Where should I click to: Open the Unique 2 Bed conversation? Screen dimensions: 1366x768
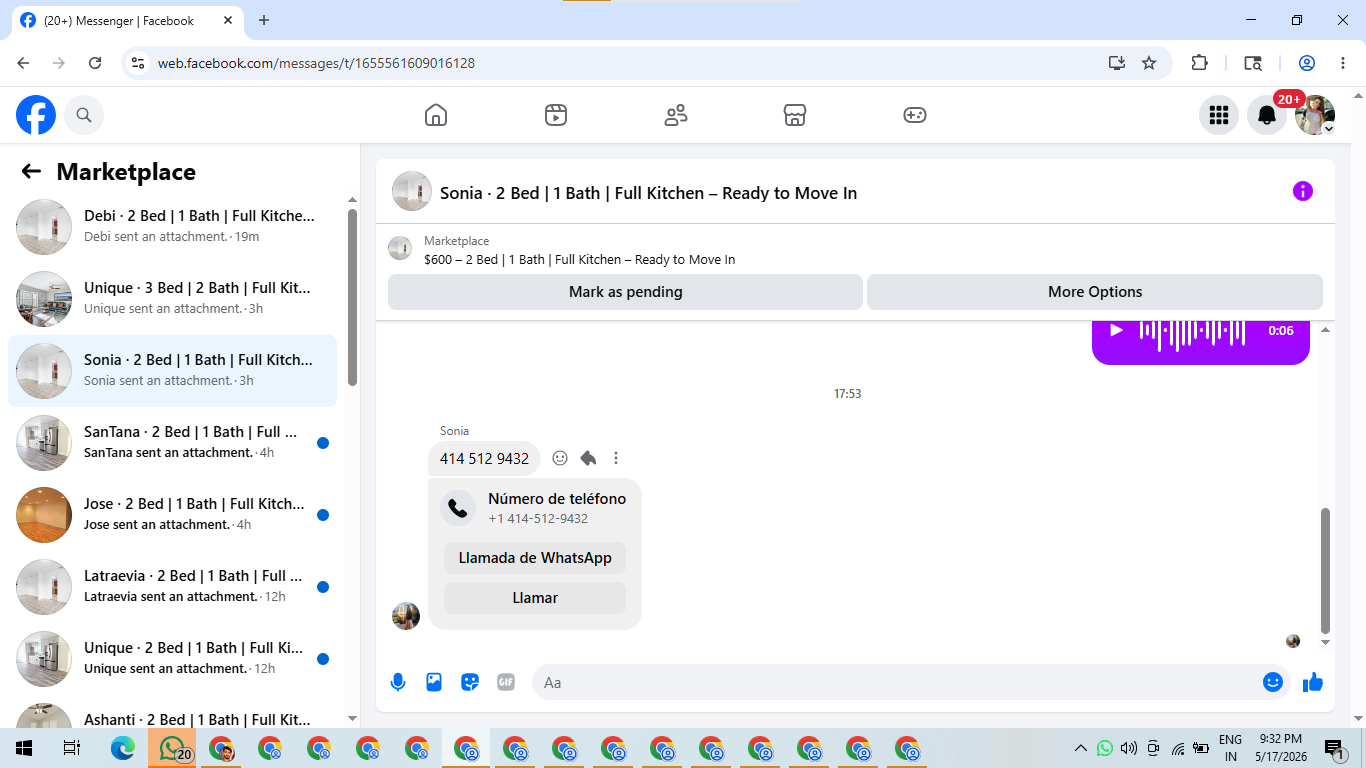point(172,658)
